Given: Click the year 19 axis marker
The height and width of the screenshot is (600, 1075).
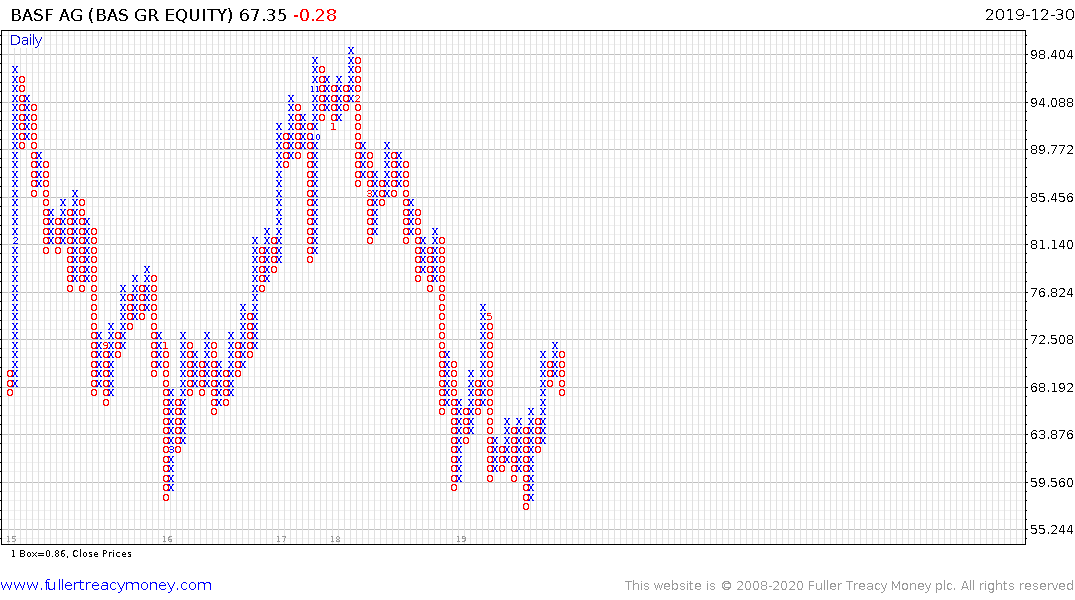Looking at the screenshot, I should point(461,539).
